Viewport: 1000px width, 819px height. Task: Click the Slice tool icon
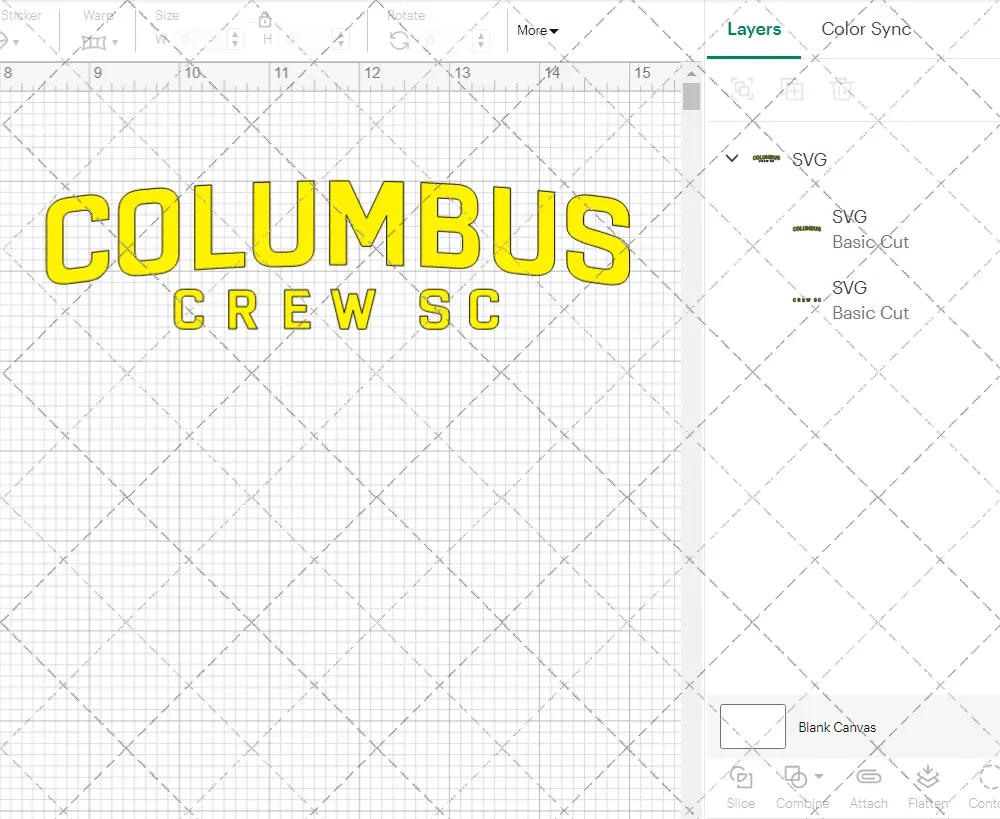click(740, 778)
